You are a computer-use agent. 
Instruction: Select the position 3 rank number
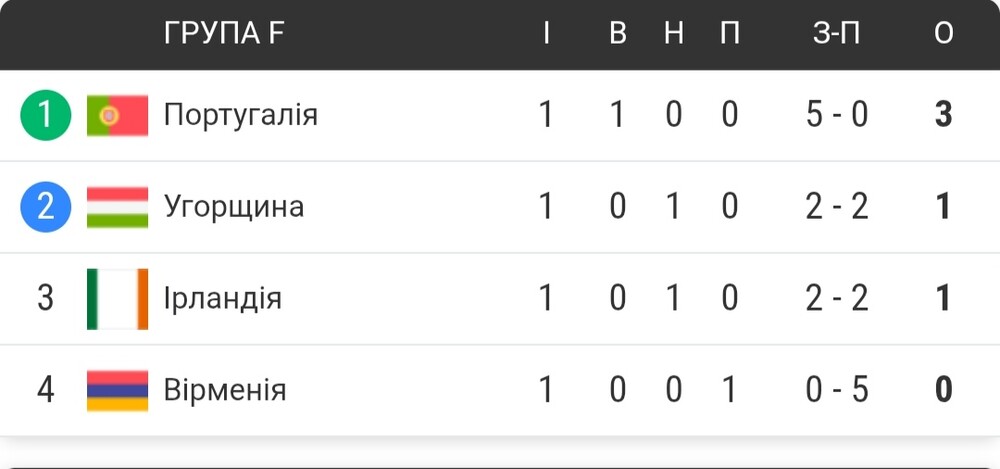click(x=45, y=299)
